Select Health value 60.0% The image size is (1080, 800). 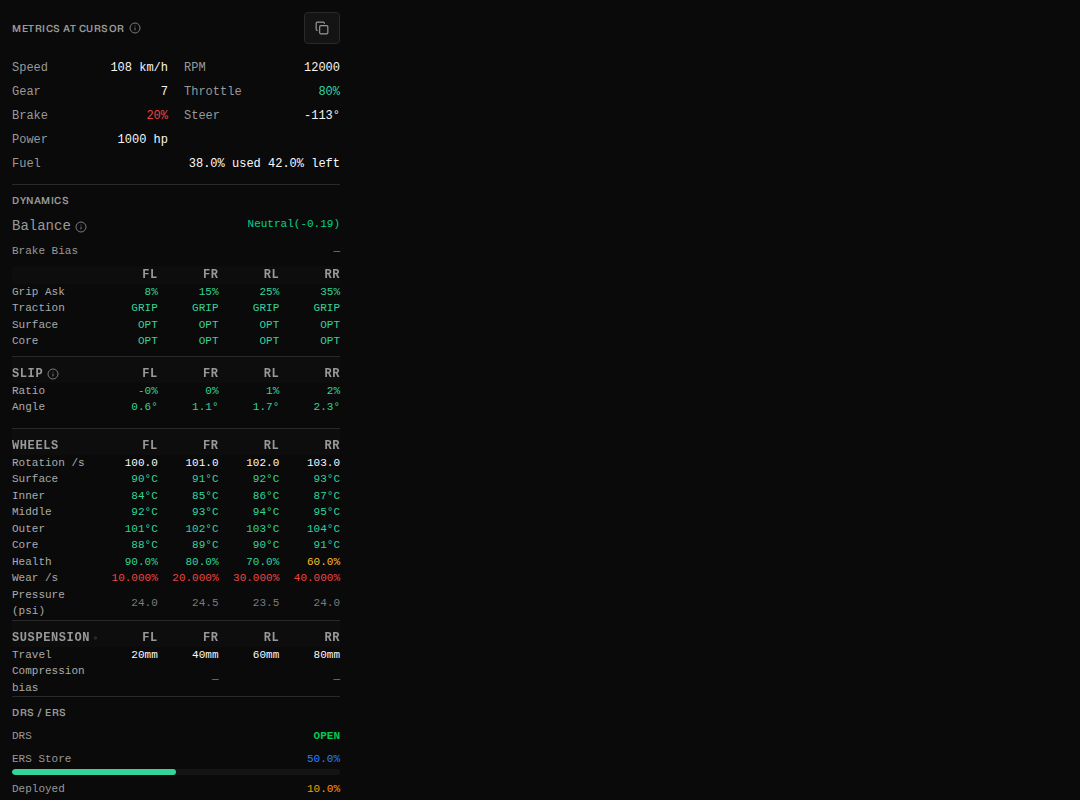coord(322,562)
